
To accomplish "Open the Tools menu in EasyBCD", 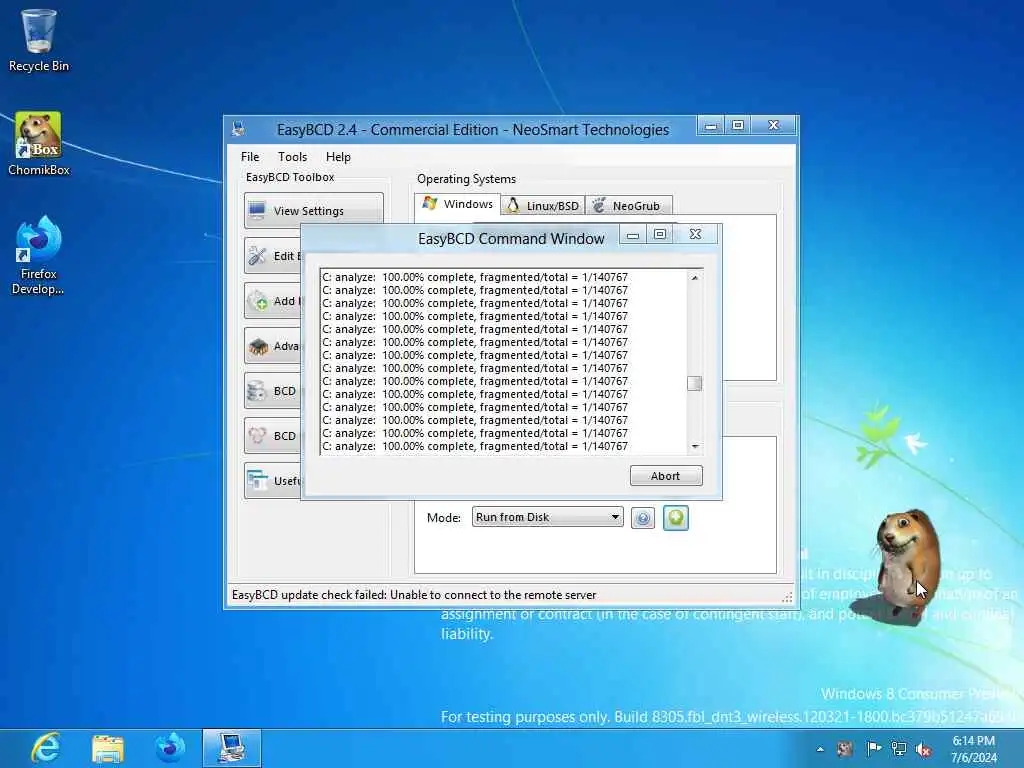I will pos(292,157).
